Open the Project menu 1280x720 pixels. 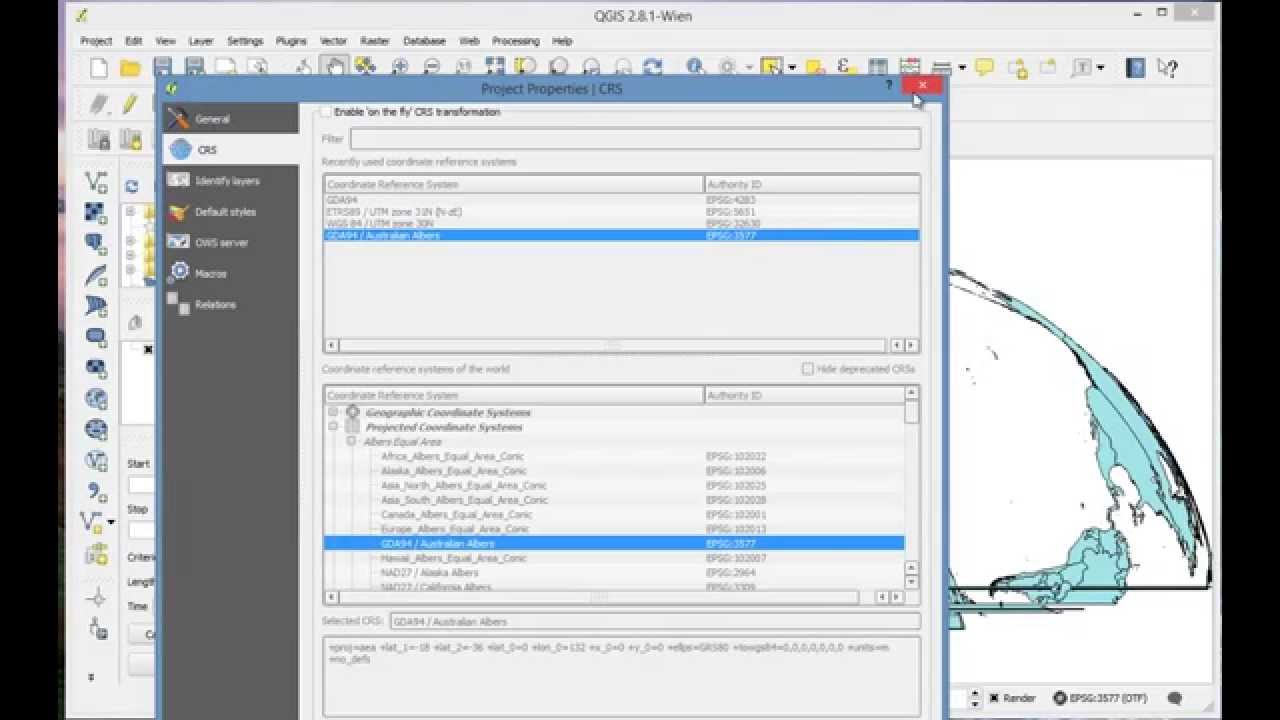(96, 41)
